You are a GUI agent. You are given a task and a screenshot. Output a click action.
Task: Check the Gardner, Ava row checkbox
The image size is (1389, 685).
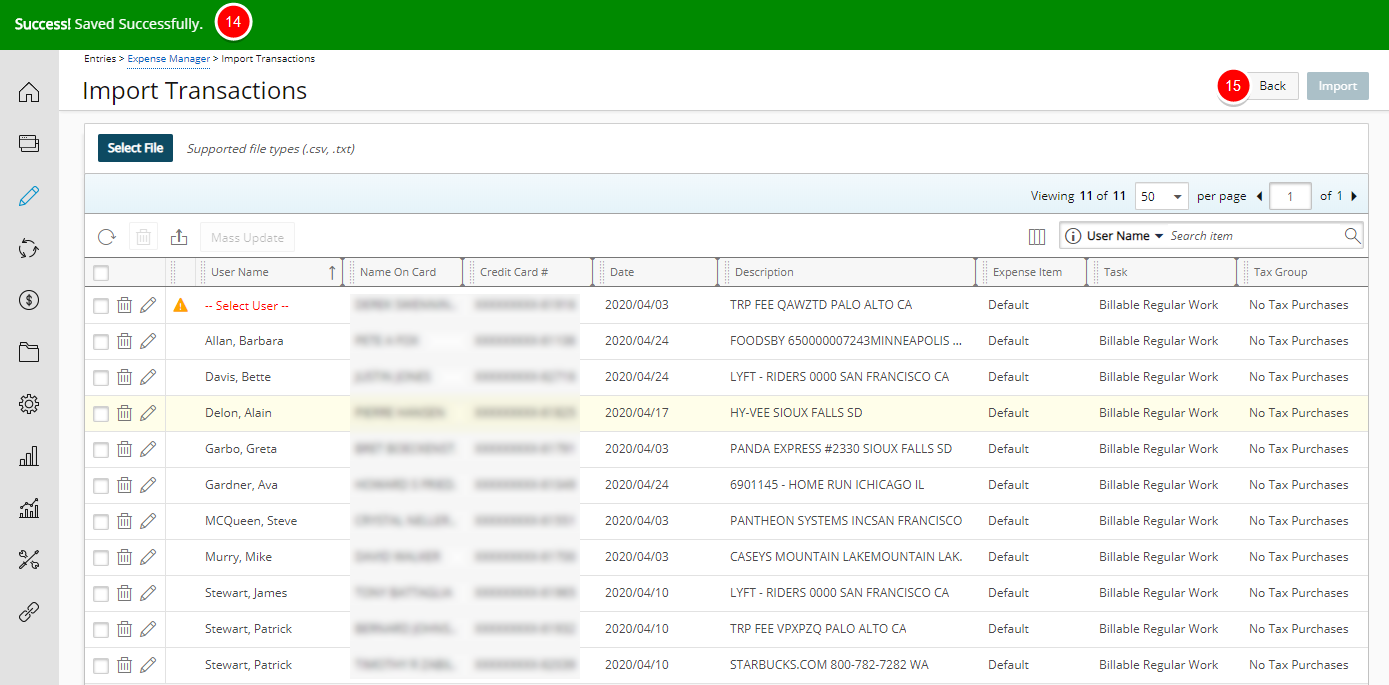[101, 486]
